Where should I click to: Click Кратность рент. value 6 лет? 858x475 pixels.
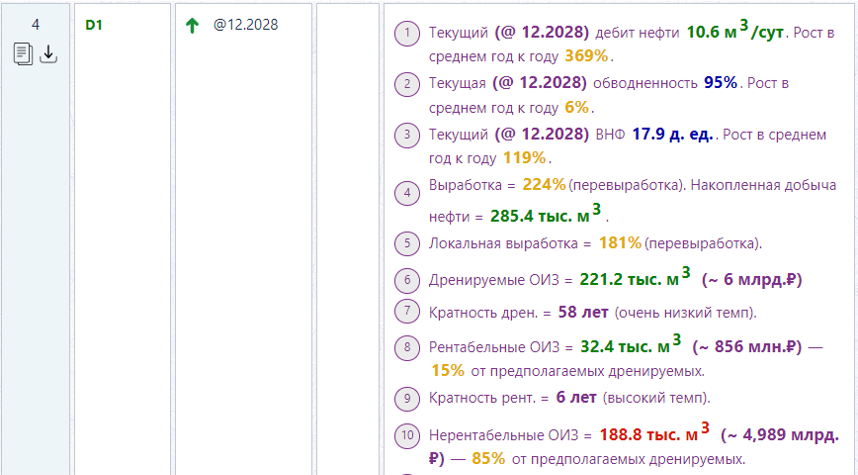click(x=576, y=398)
